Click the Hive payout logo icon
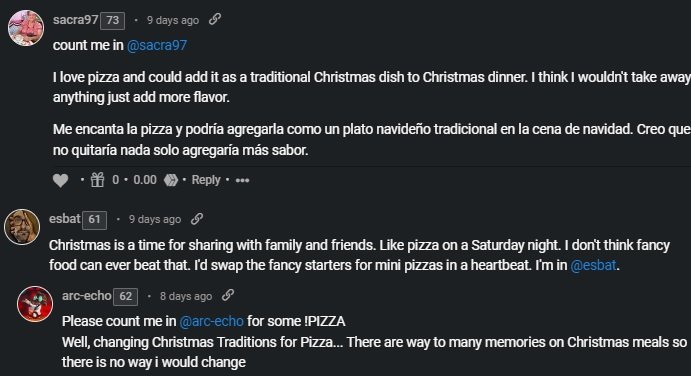This screenshot has width=691, height=376. [171, 180]
